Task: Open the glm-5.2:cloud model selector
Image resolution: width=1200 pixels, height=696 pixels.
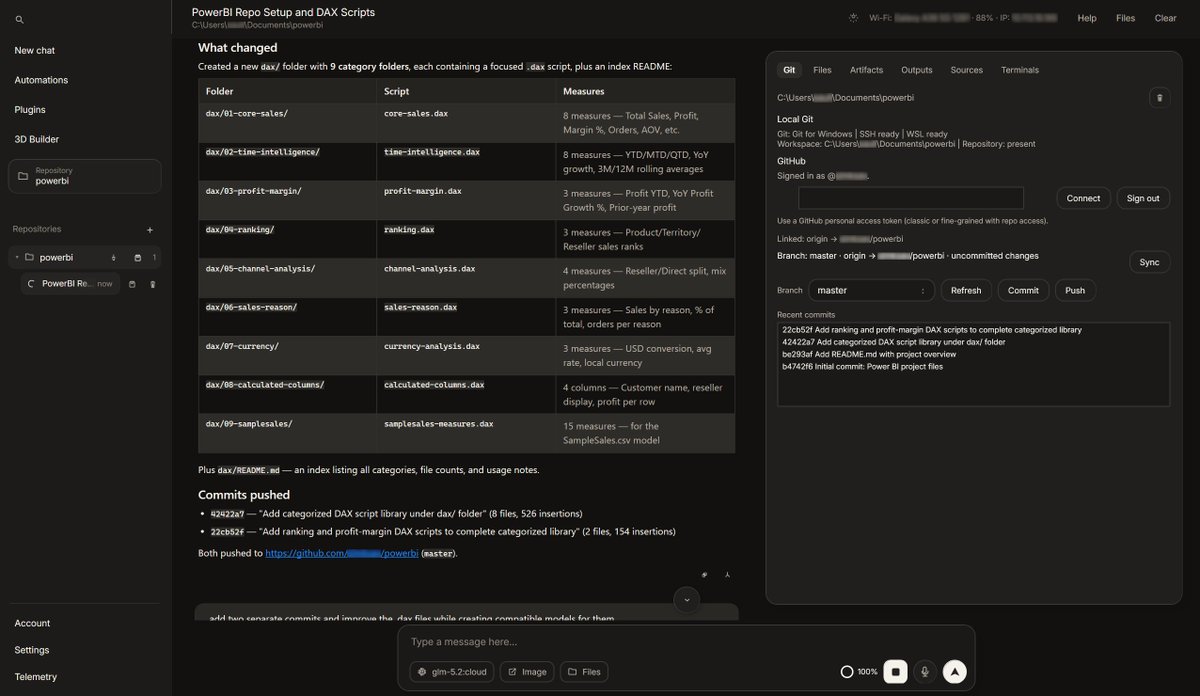Action: (x=452, y=672)
